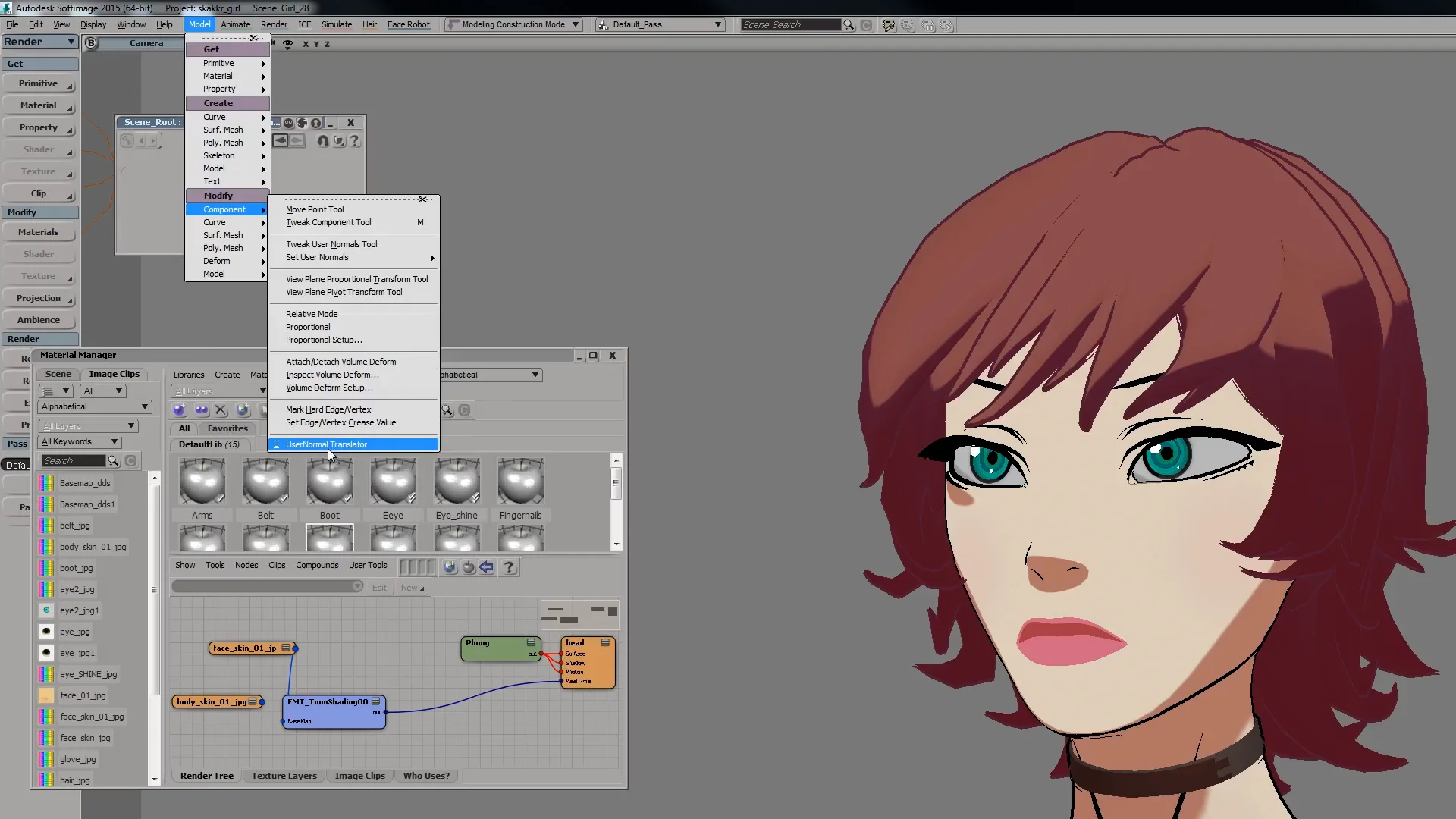Click the Scene Search magnifier icon
The image size is (1456, 819).
coord(849,25)
